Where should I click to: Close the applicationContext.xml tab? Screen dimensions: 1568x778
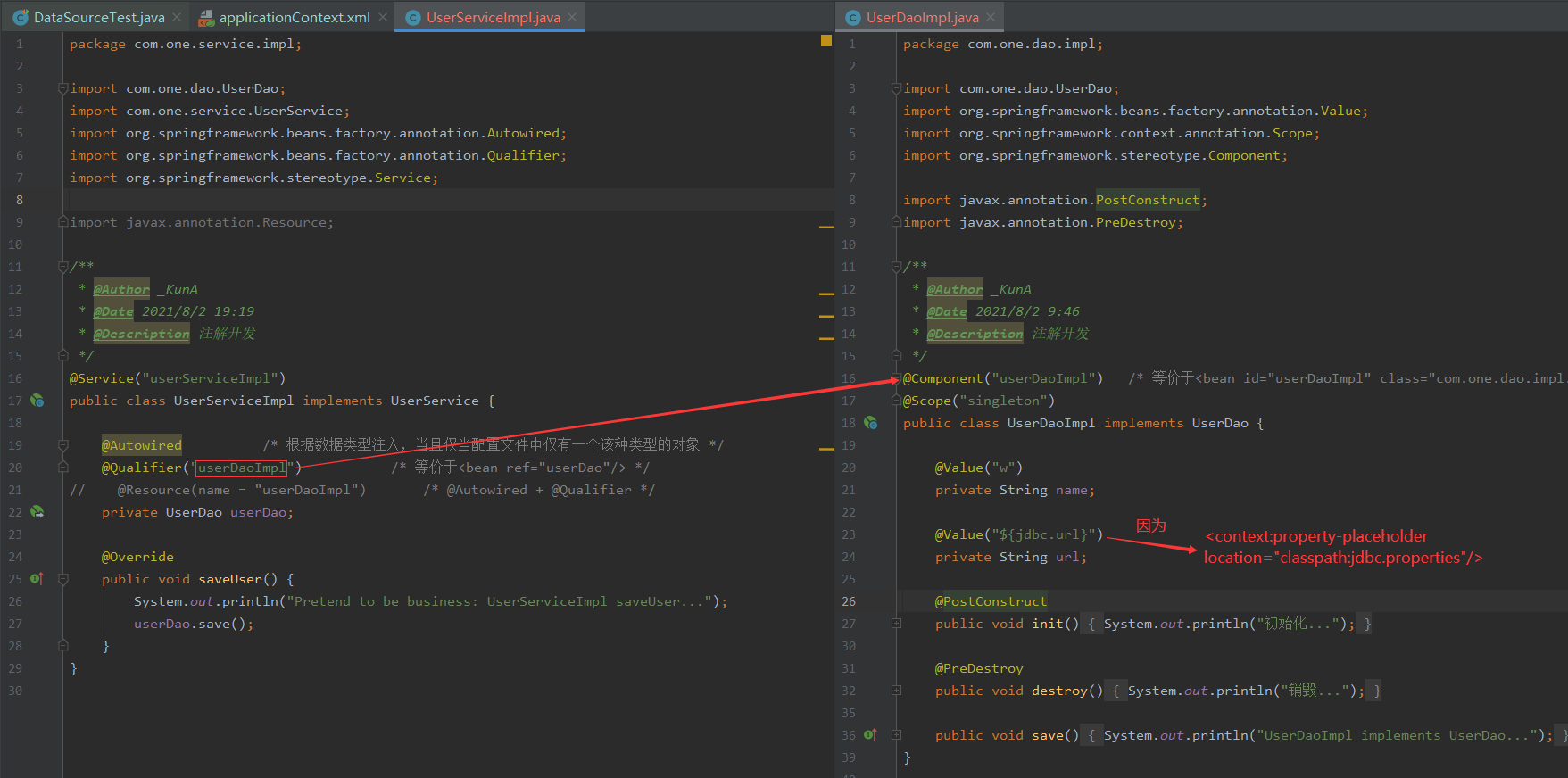click(x=383, y=17)
